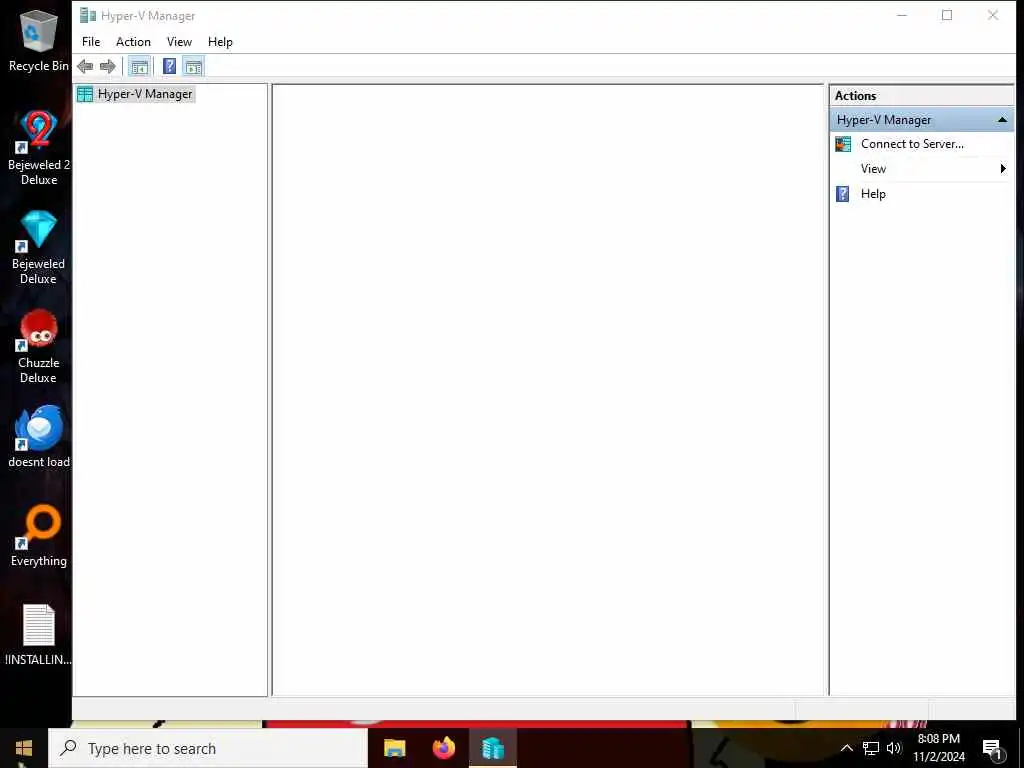Open Firefox from the taskbar
1024x768 pixels.
(444, 748)
